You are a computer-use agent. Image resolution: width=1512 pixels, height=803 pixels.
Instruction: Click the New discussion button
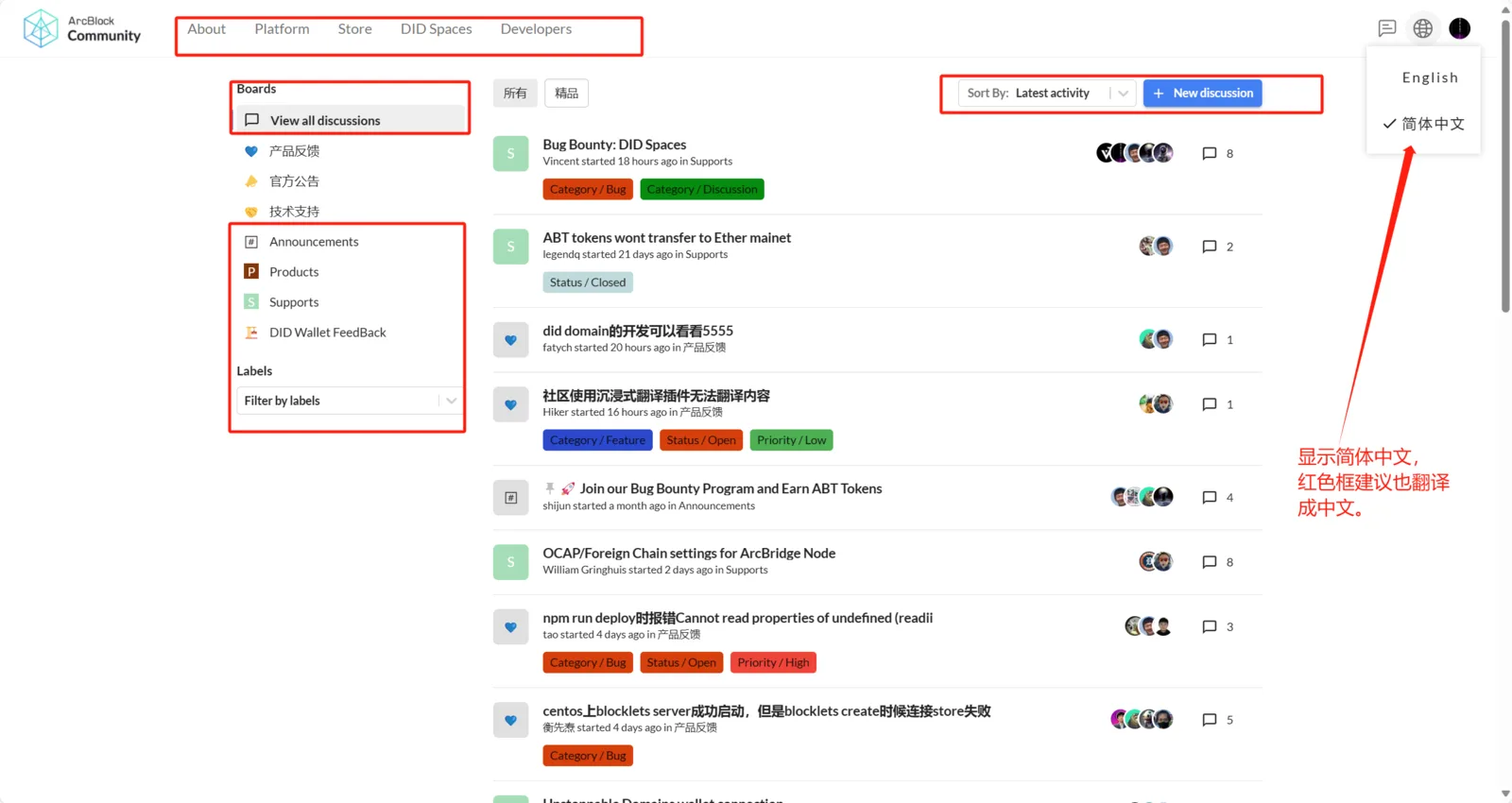click(x=1203, y=94)
